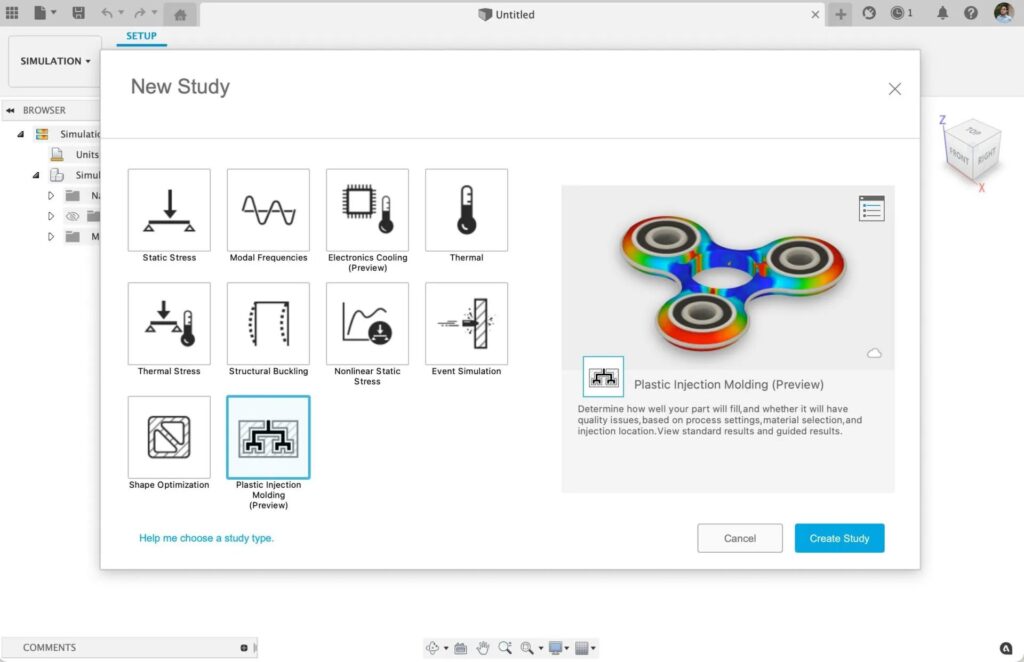The image size is (1024, 662).
Task: Open the undo history dropdown arrow
Action: (x=121, y=12)
